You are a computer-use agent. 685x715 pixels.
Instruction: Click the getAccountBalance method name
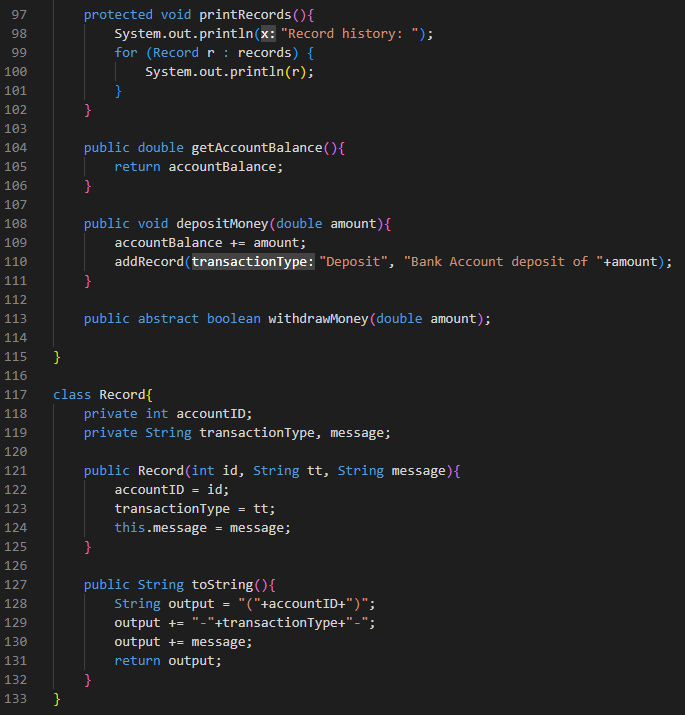click(257, 148)
